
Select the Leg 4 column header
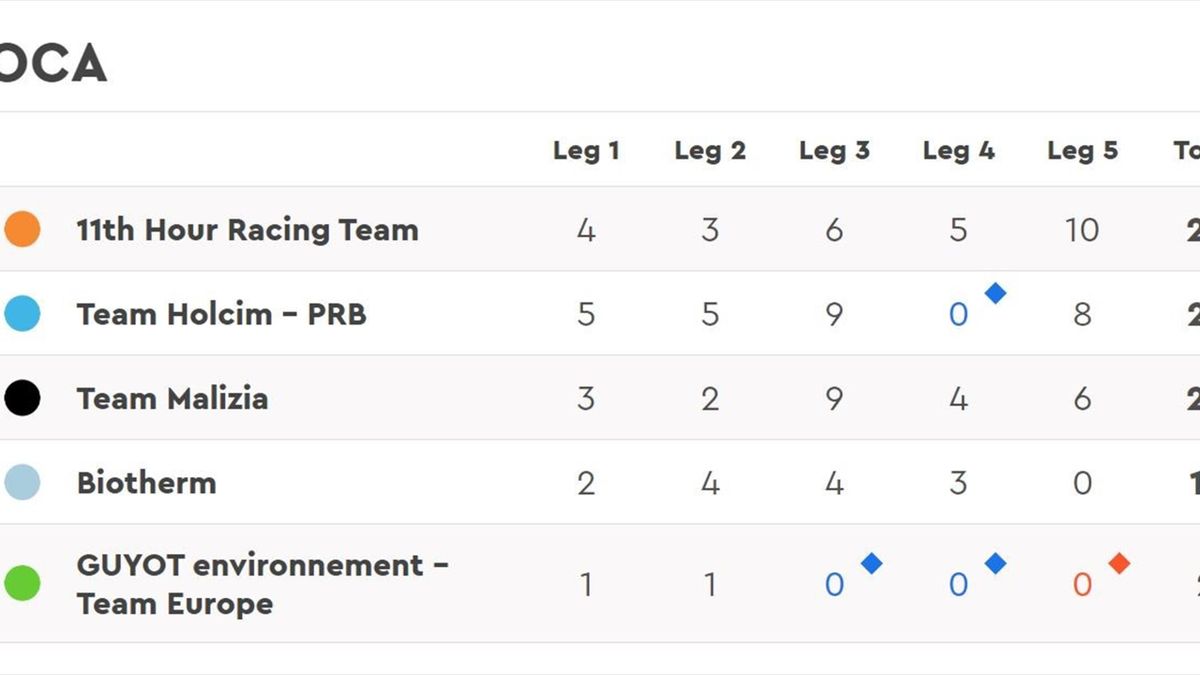click(x=958, y=151)
